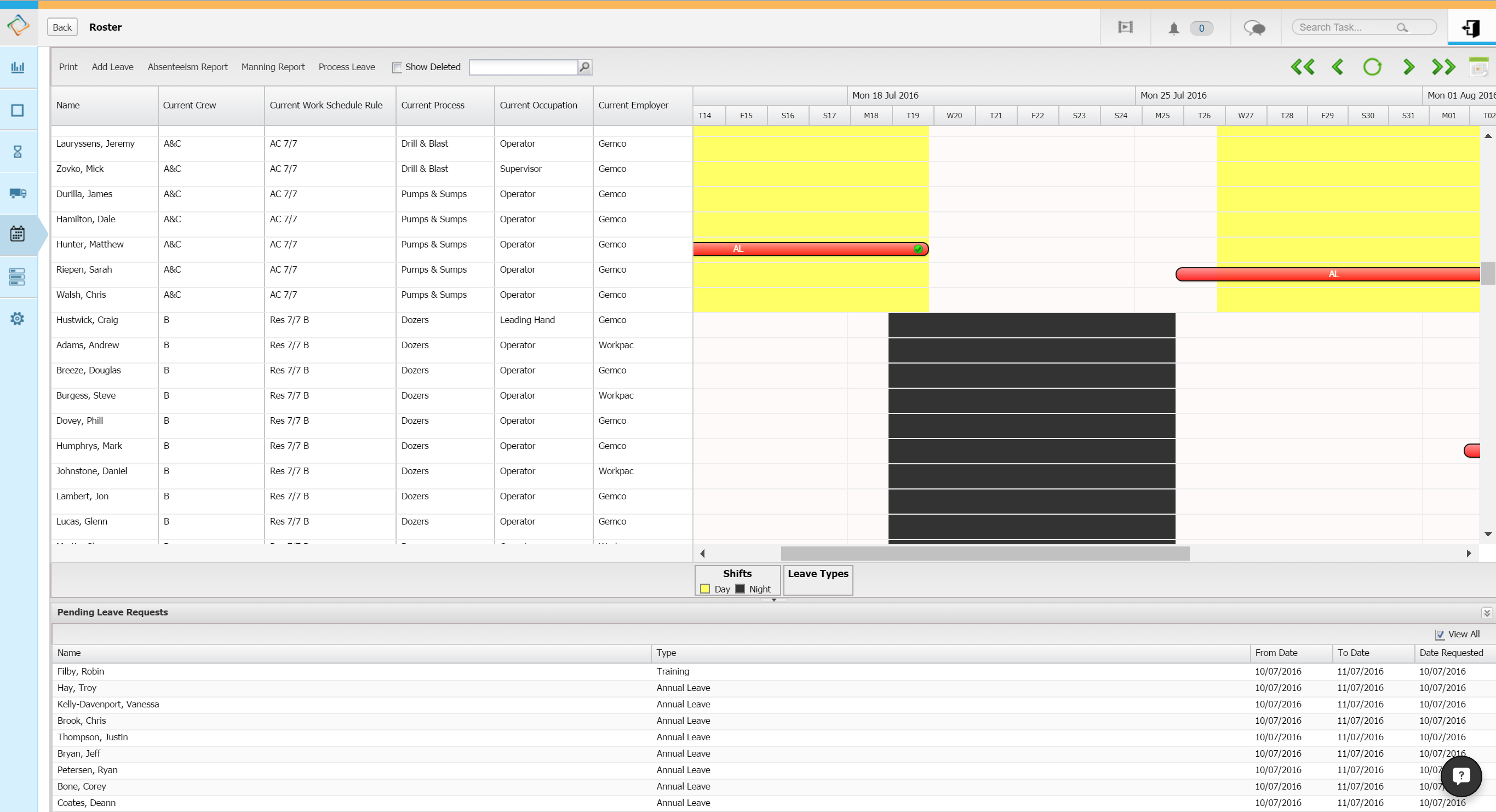
Task: Go to previous period single left arrow
Action: click(1338, 67)
